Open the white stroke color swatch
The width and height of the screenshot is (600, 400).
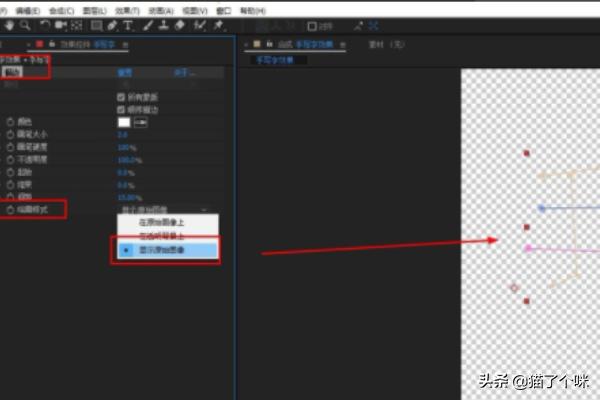tap(124, 122)
